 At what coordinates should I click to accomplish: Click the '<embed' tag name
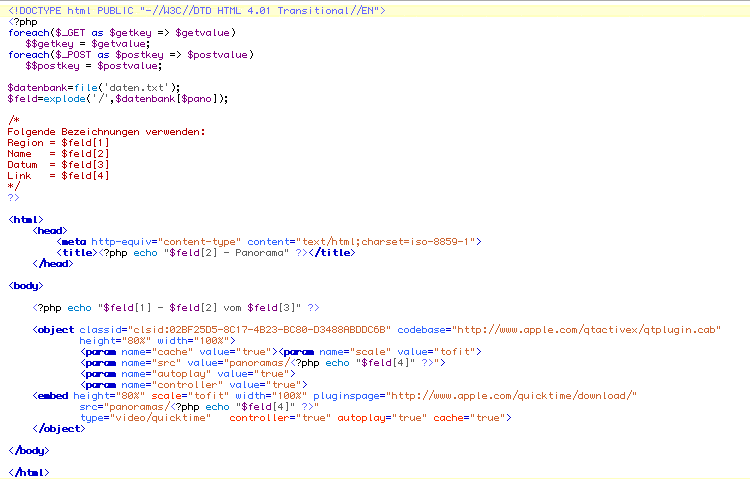point(50,395)
